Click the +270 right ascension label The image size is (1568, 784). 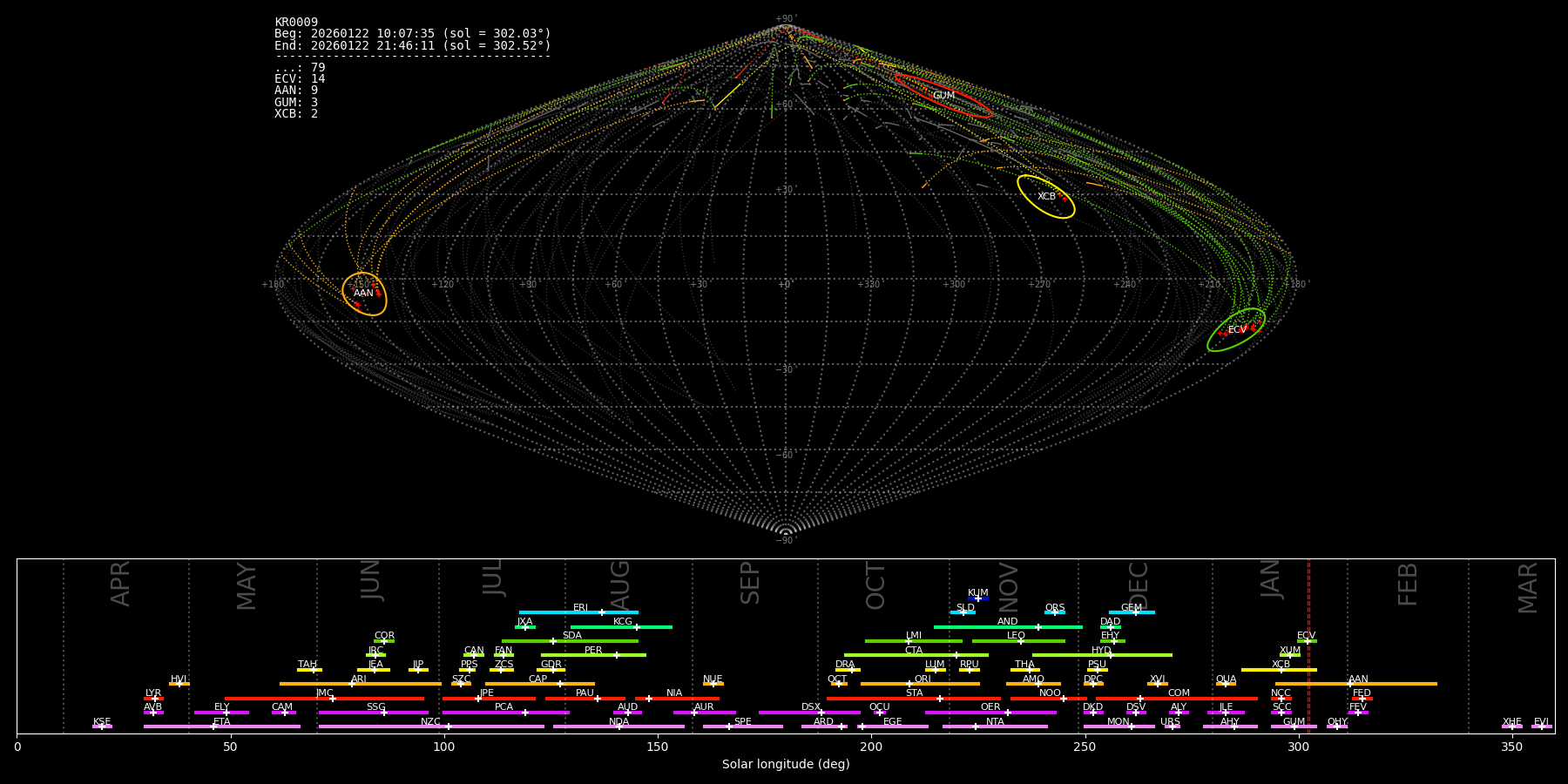[x=1038, y=285]
